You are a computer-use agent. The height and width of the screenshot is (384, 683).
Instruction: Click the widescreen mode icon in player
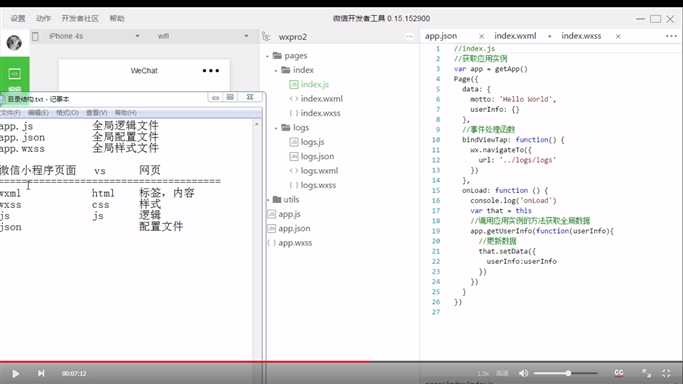646,373
